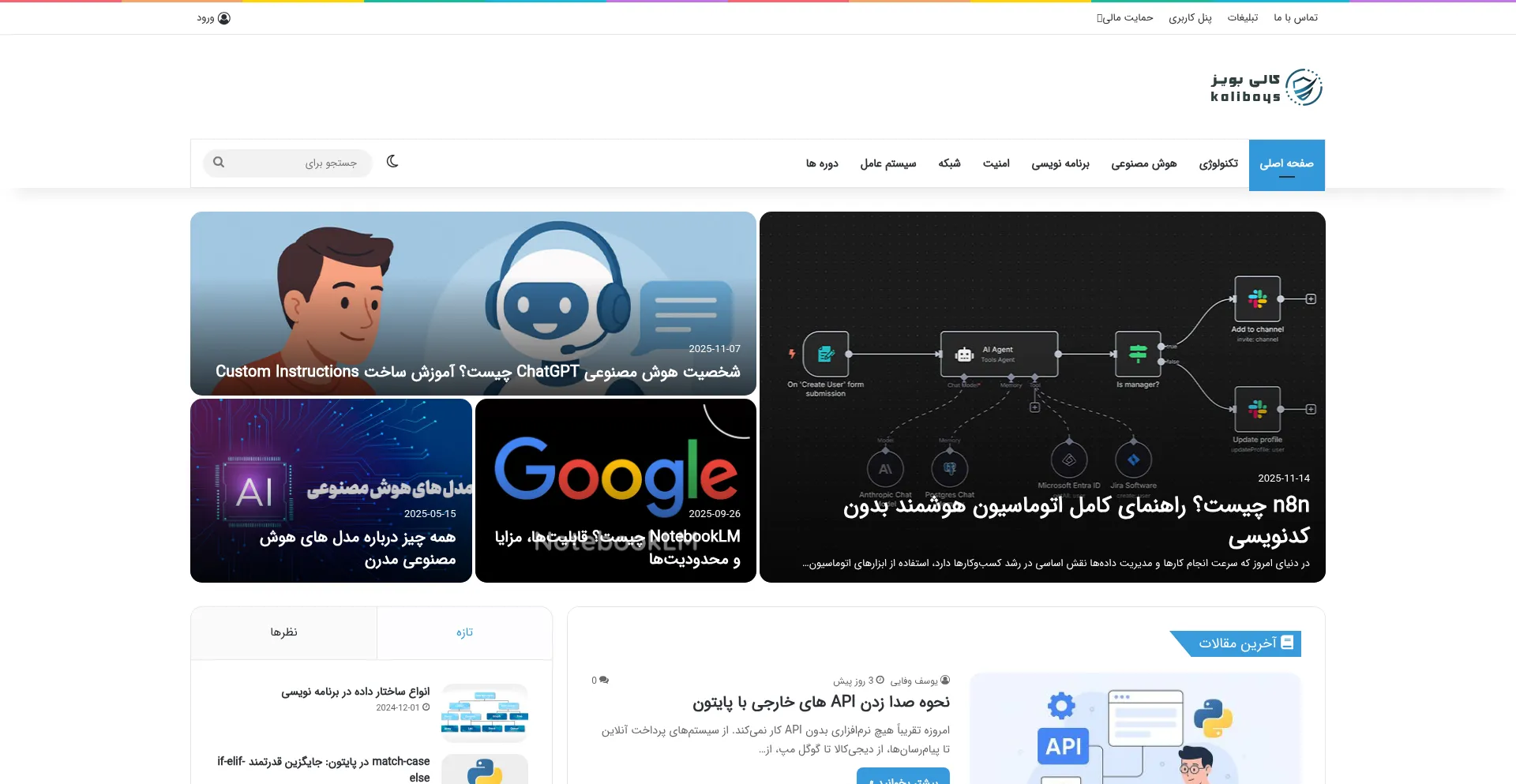Expand the برنامه نویسی menu

click(1060, 163)
